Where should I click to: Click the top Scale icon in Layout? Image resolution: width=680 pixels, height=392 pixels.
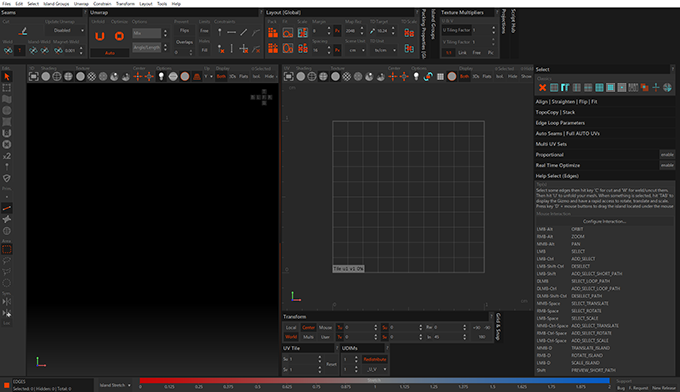tap(303, 33)
